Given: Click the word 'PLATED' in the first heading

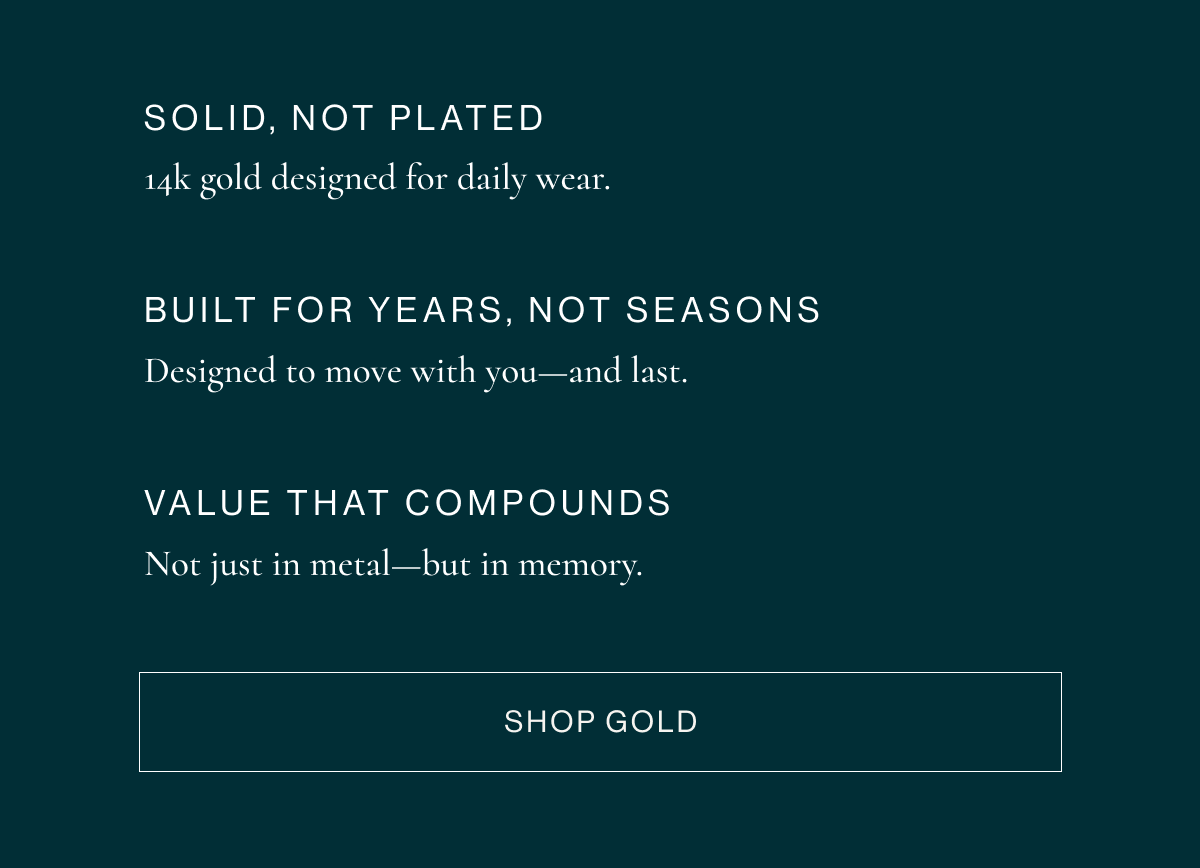Looking at the screenshot, I should tap(466, 117).
